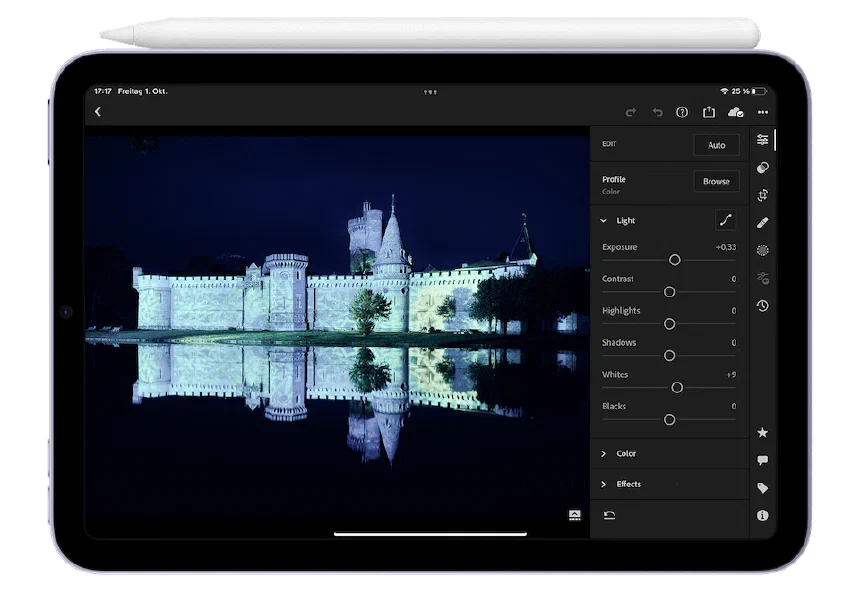Click the Highlights slider handle

670,324
